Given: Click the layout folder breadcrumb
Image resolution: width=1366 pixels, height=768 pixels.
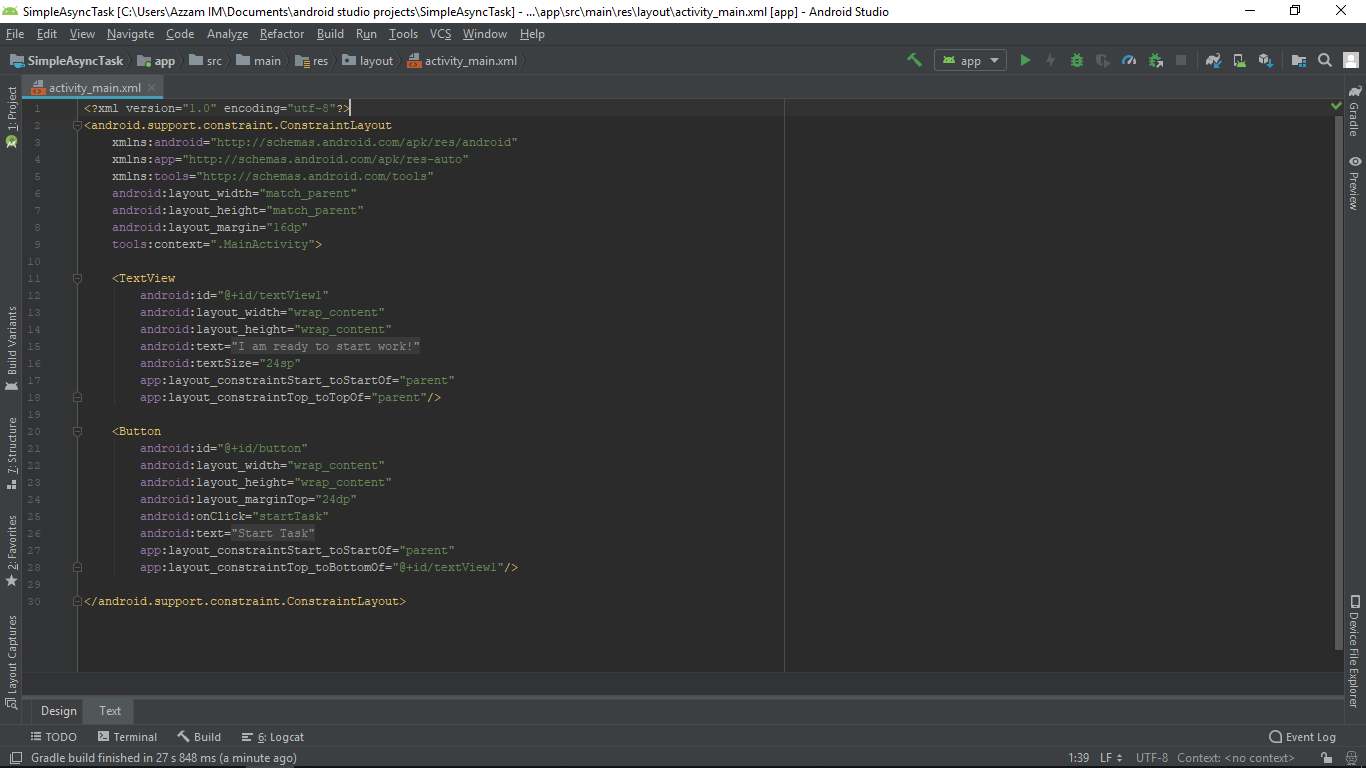Looking at the screenshot, I should pyautogui.click(x=368, y=60).
